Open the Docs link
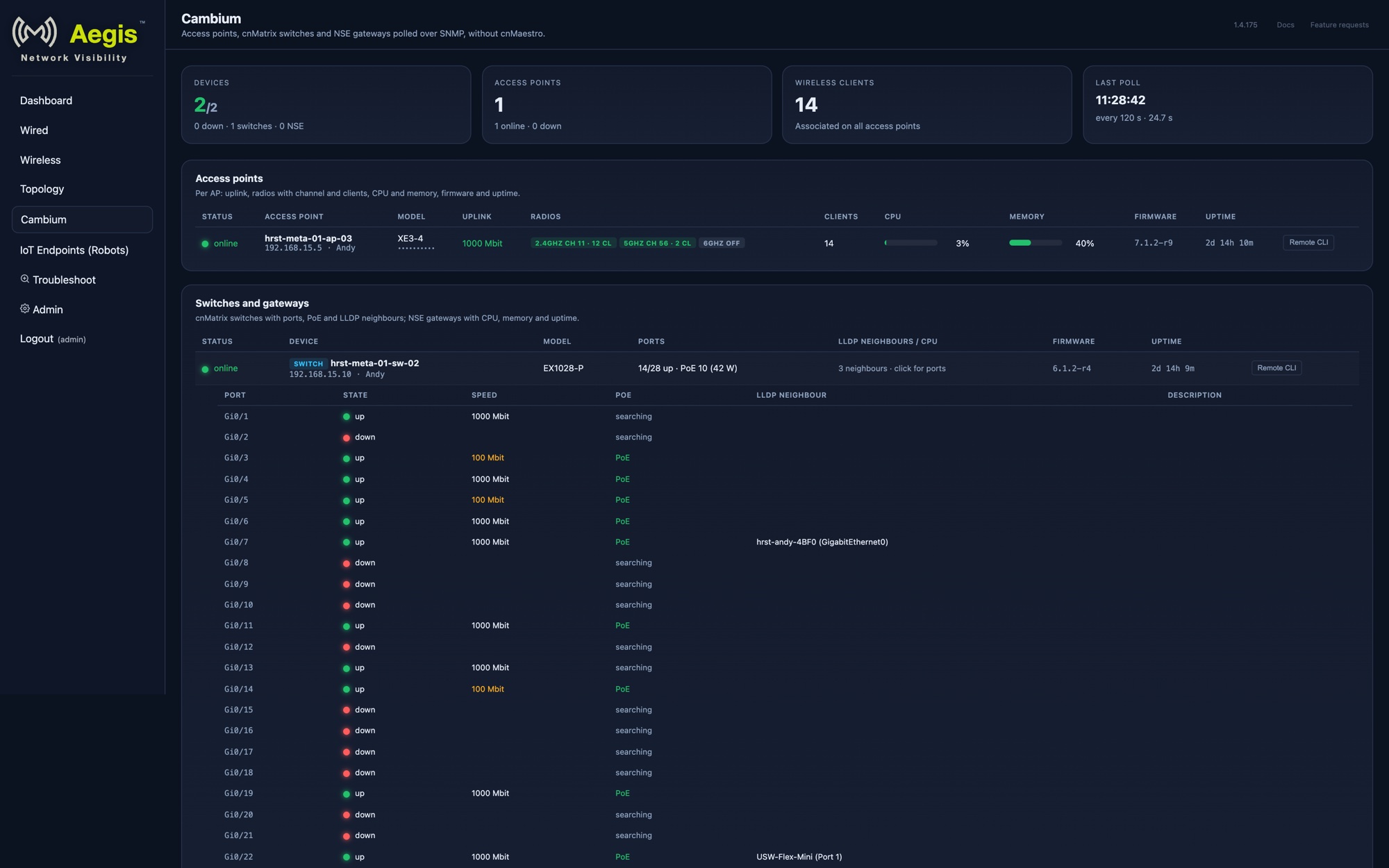The image size is (1389, 868). point(1286,25)
